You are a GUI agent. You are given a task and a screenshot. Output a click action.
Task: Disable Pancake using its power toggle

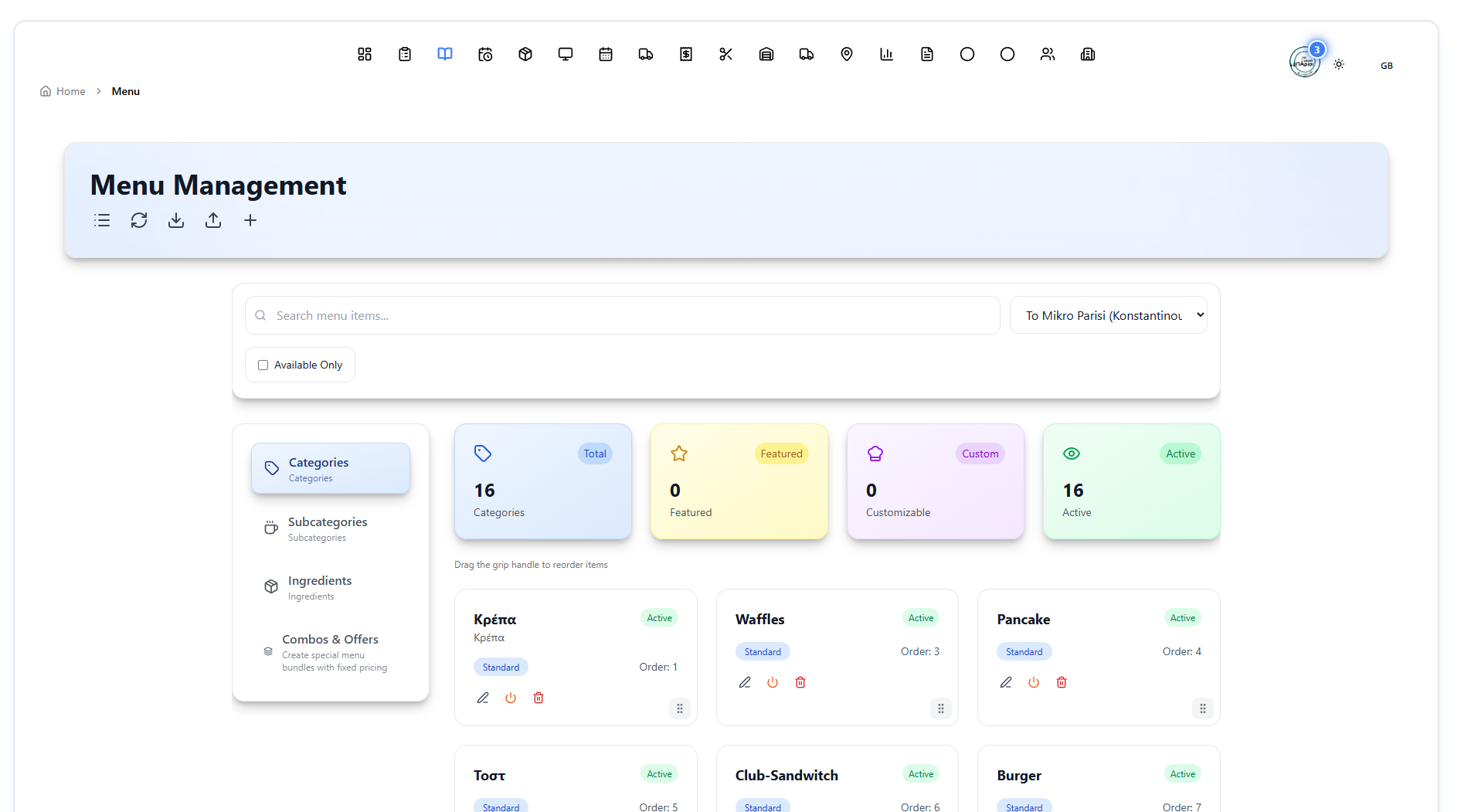pos(1033,682)
